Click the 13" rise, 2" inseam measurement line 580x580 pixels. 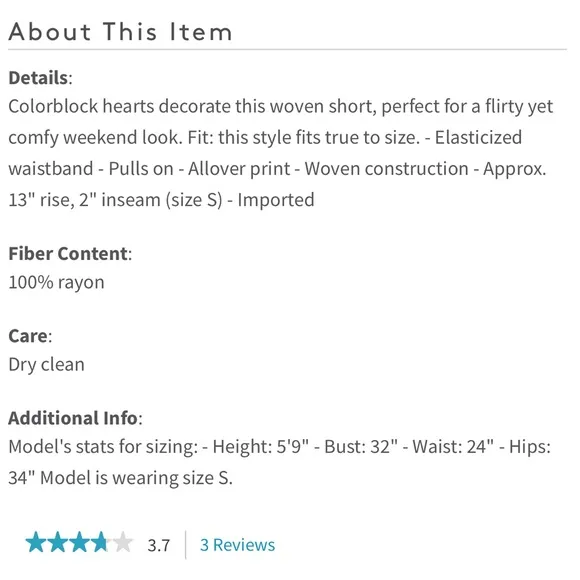coord(115,200)
